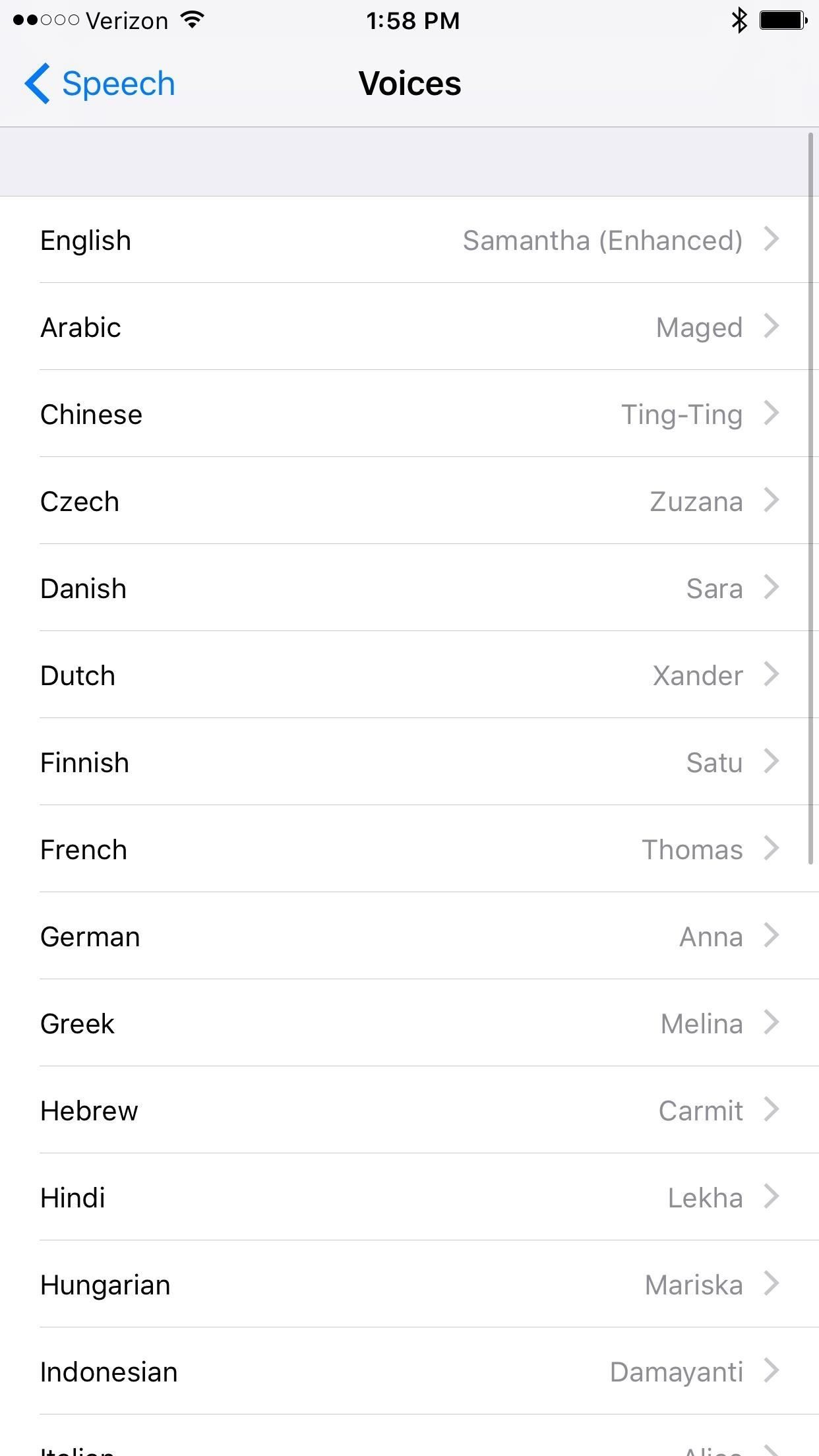The width and height of the screenshot is (819, 1456).
Task: Tap the Wi-Fi signal icon
Action: (x=192, y=20)
